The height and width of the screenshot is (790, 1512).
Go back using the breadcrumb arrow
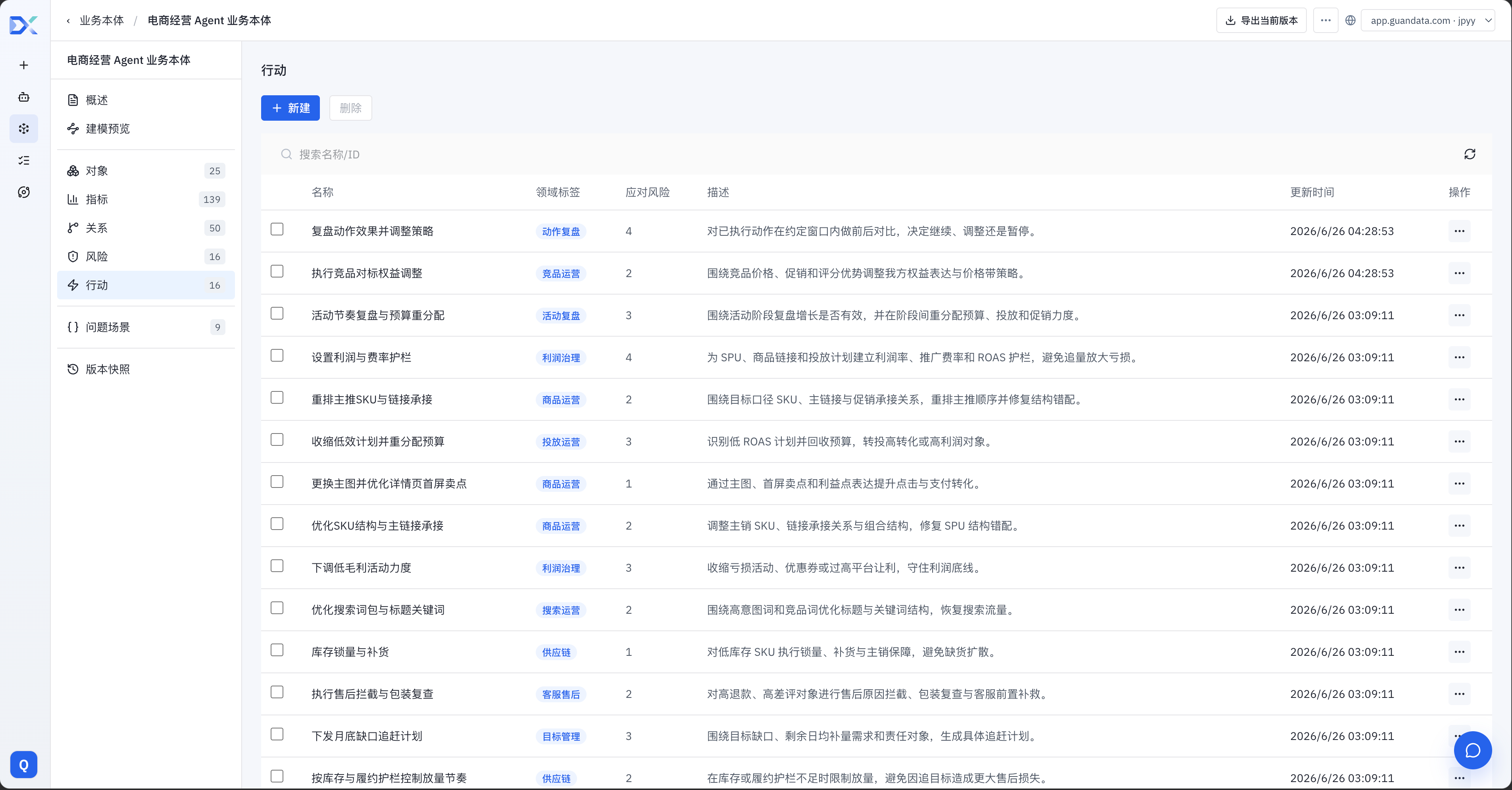point(68,21)
